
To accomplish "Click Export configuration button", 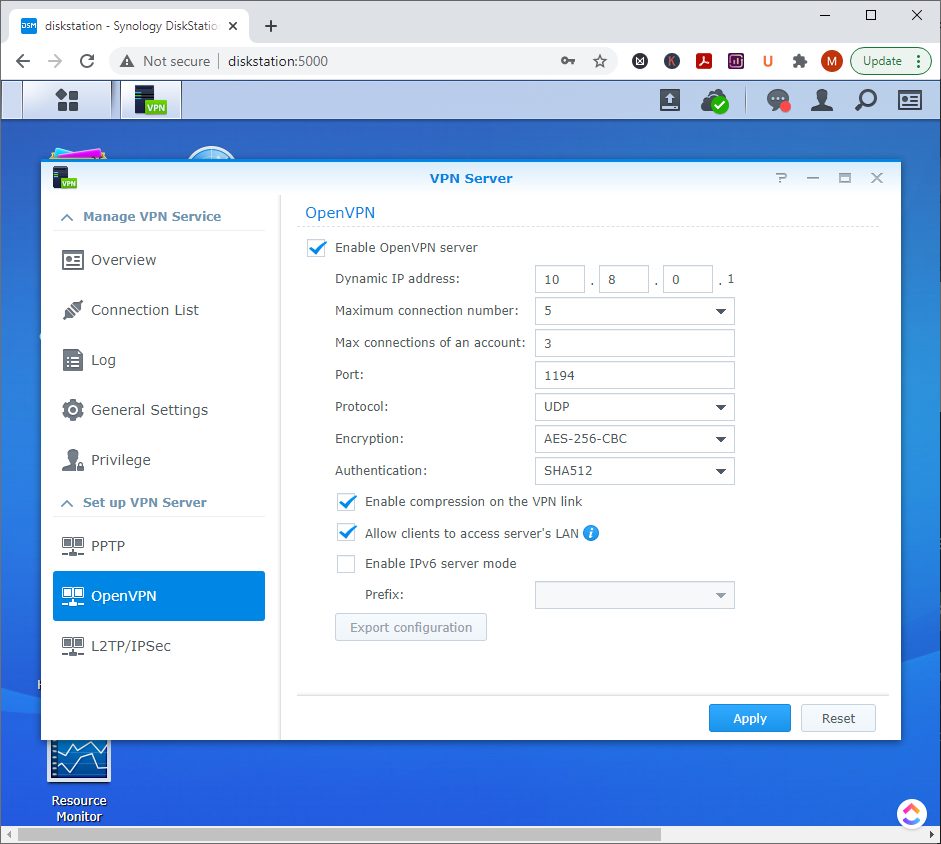I will click(410, 627).
